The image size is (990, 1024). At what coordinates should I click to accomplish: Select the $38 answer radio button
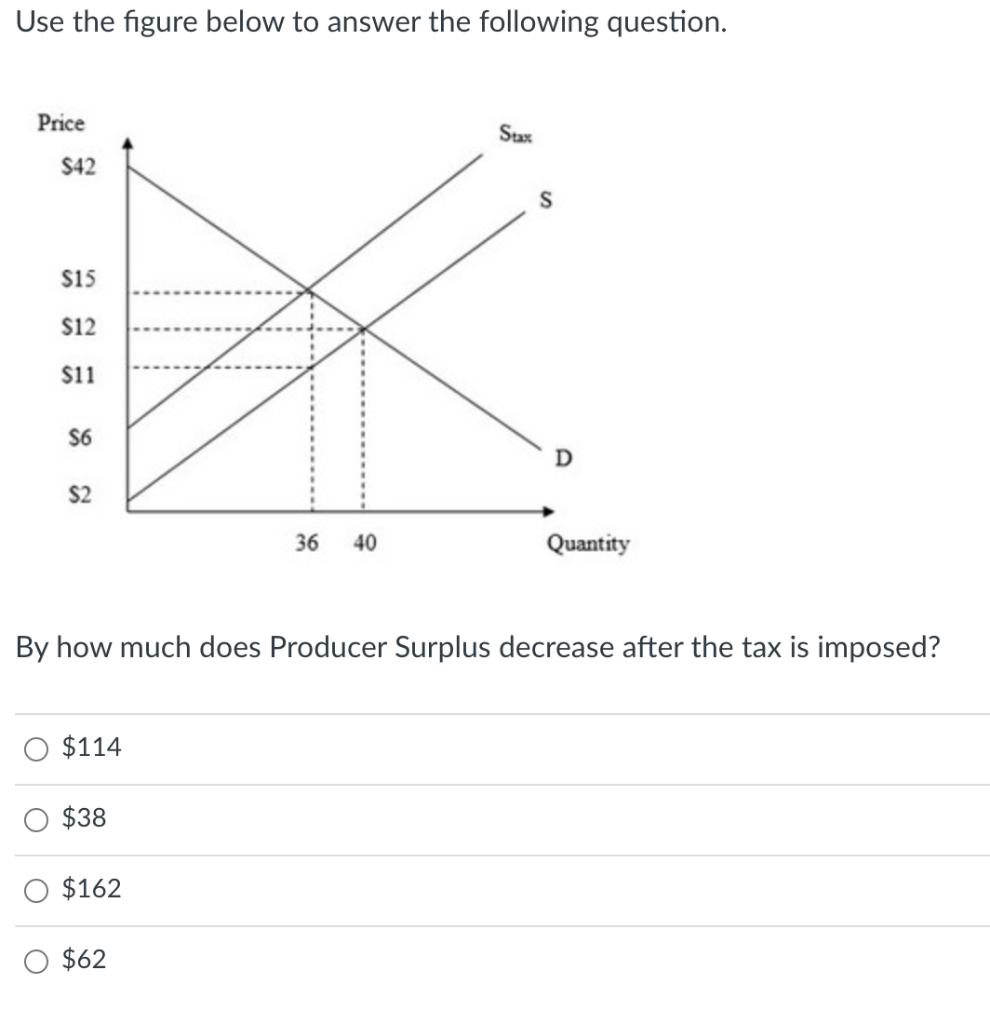click(37, 817)
